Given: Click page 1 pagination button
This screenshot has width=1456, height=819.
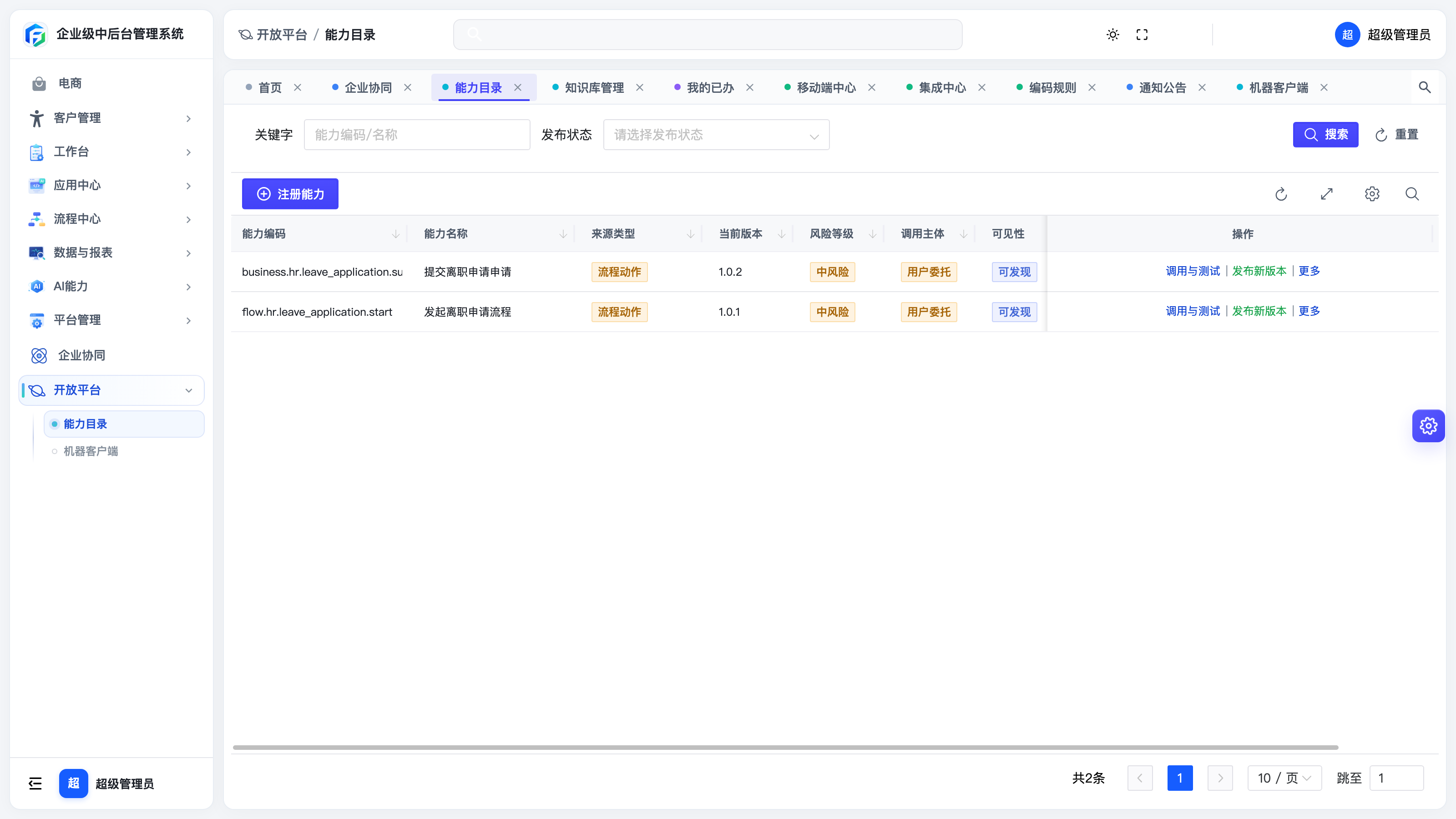Looking at the screenshot, I should 1180,778.
